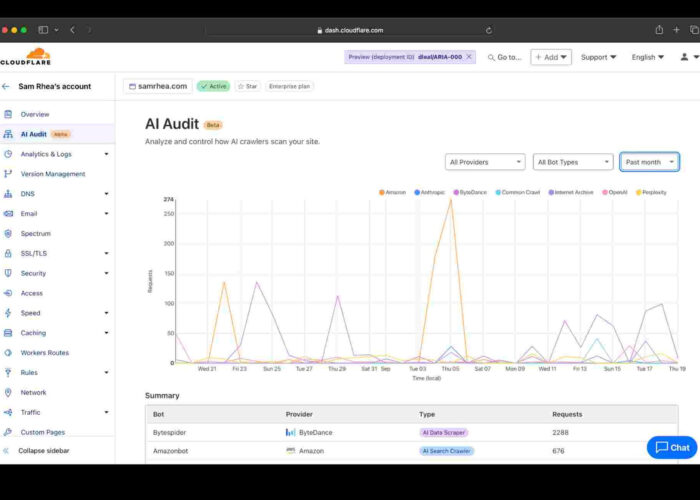Toggle OpenAI series in chart legend

click(615, 192)
